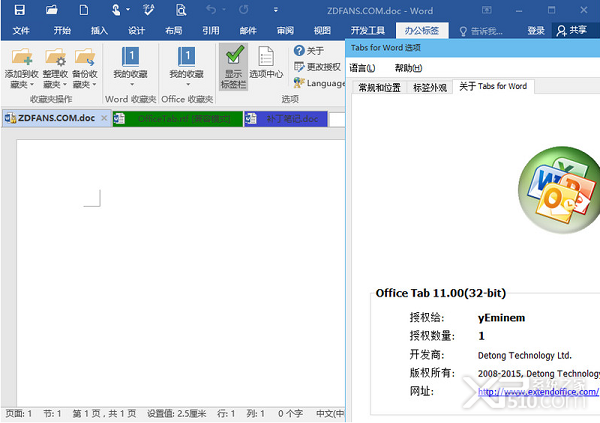The image size is (600, 423).
Task: Open 我的收藏 in Office 收藏夹 group
Action: click(187, 66)
